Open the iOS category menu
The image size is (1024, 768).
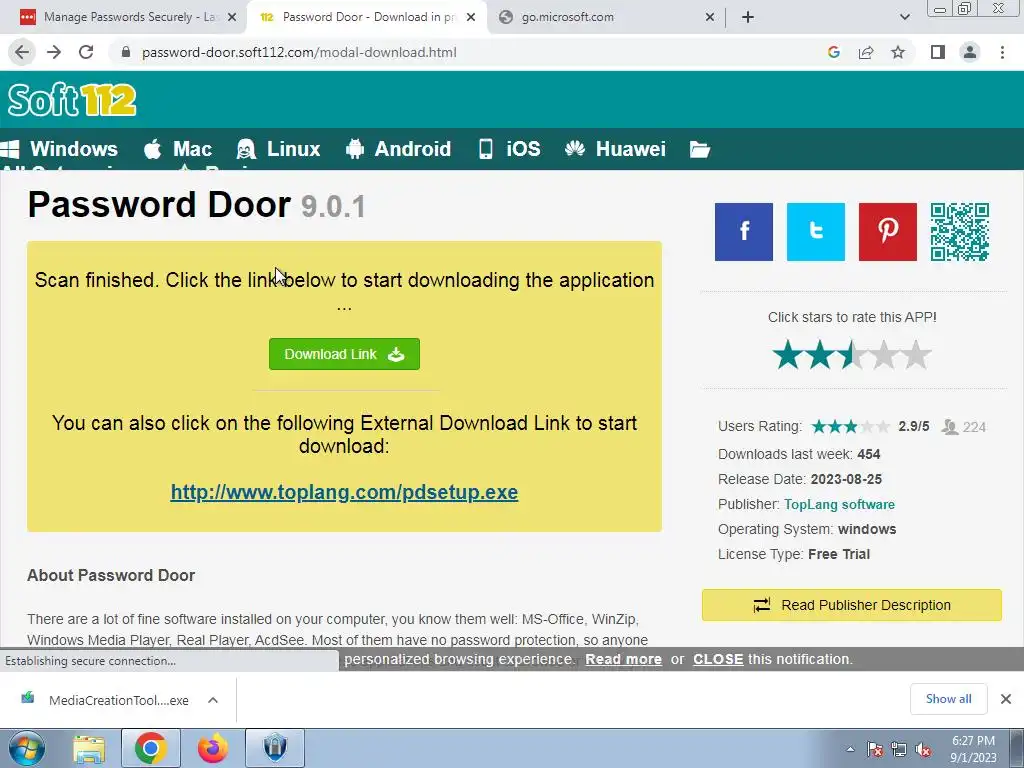509,149
